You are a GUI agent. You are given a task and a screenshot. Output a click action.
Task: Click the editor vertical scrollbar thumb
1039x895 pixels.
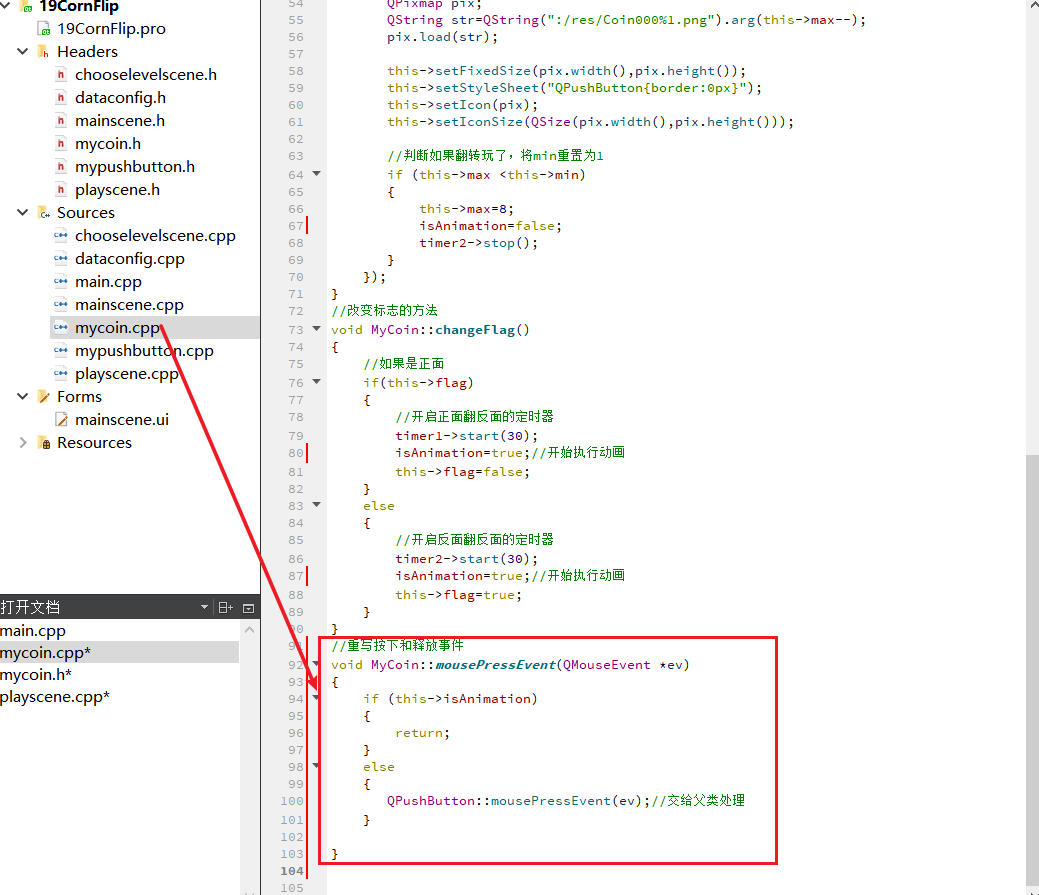[1032, 669]
